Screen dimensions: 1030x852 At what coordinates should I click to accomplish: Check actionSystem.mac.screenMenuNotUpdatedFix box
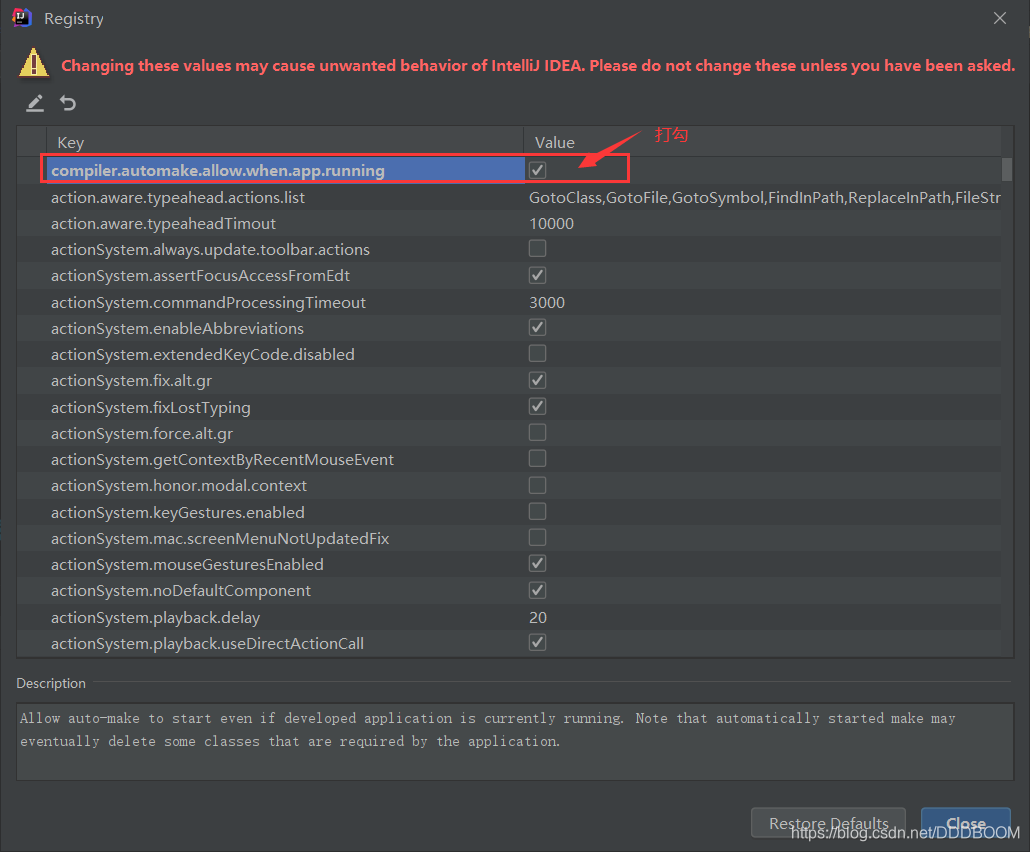point(537,538)
